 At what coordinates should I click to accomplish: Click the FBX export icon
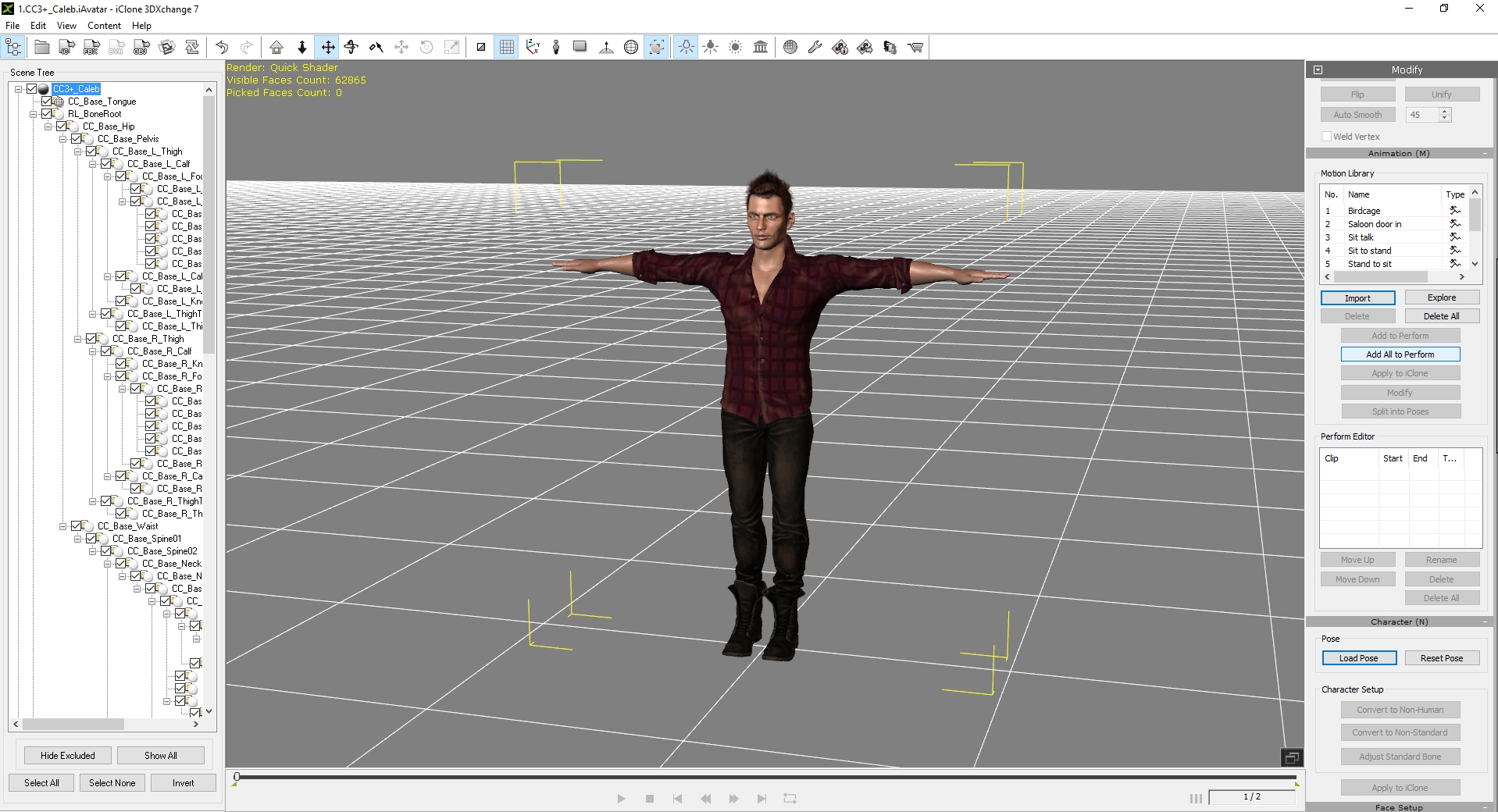coord(91,48)
